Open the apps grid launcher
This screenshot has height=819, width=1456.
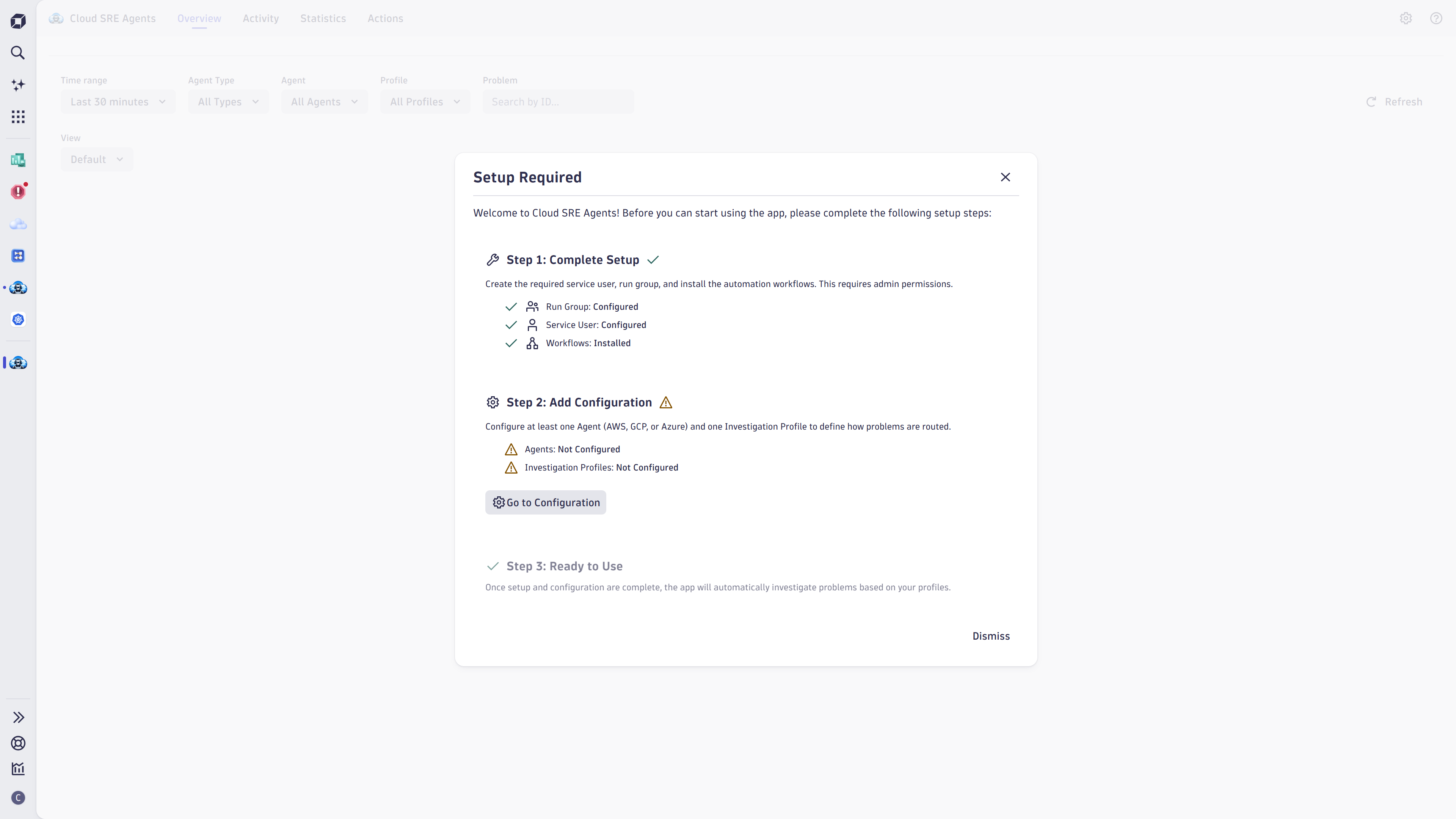pos(18,116)
